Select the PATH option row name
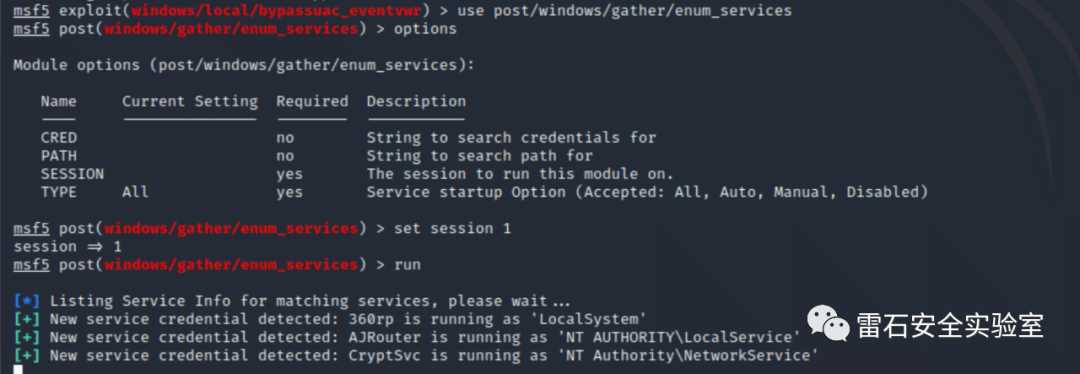1080x374 pixels. (59, 156)
